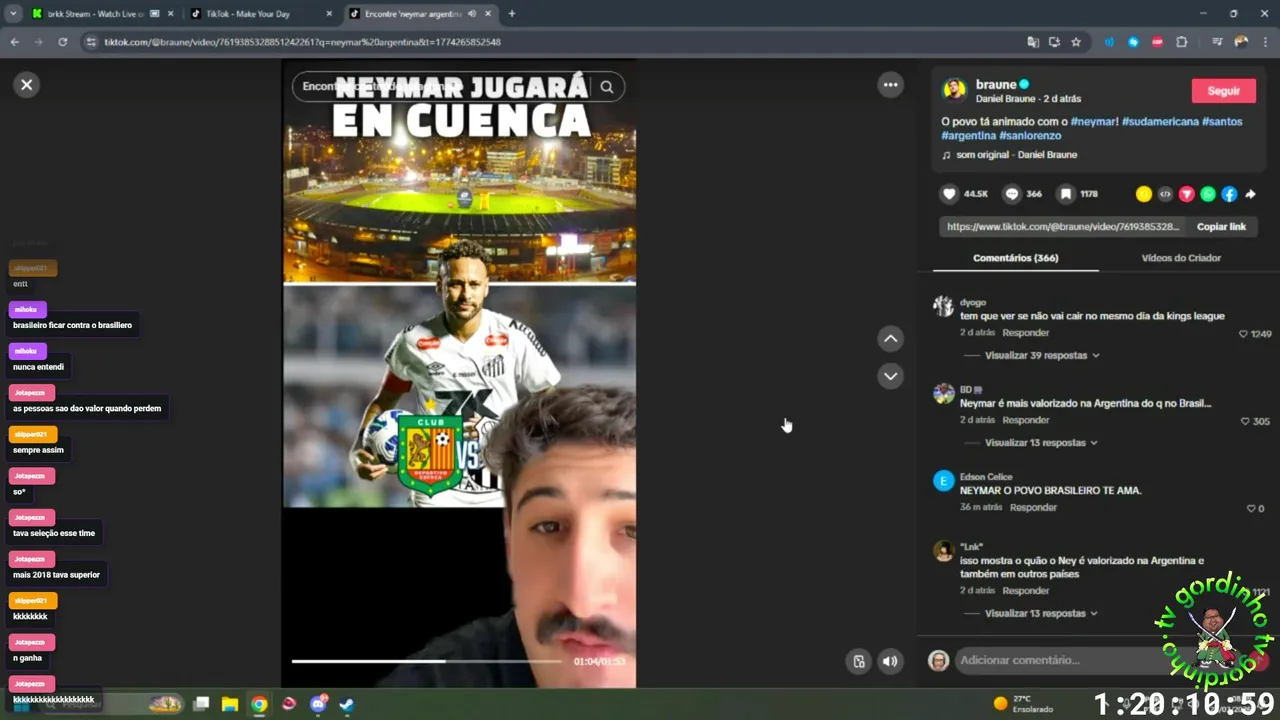The height and width of the screenshot is (720, 1280).
Task: Open comments bubble icon showing 366
Action: (1012, 194)
